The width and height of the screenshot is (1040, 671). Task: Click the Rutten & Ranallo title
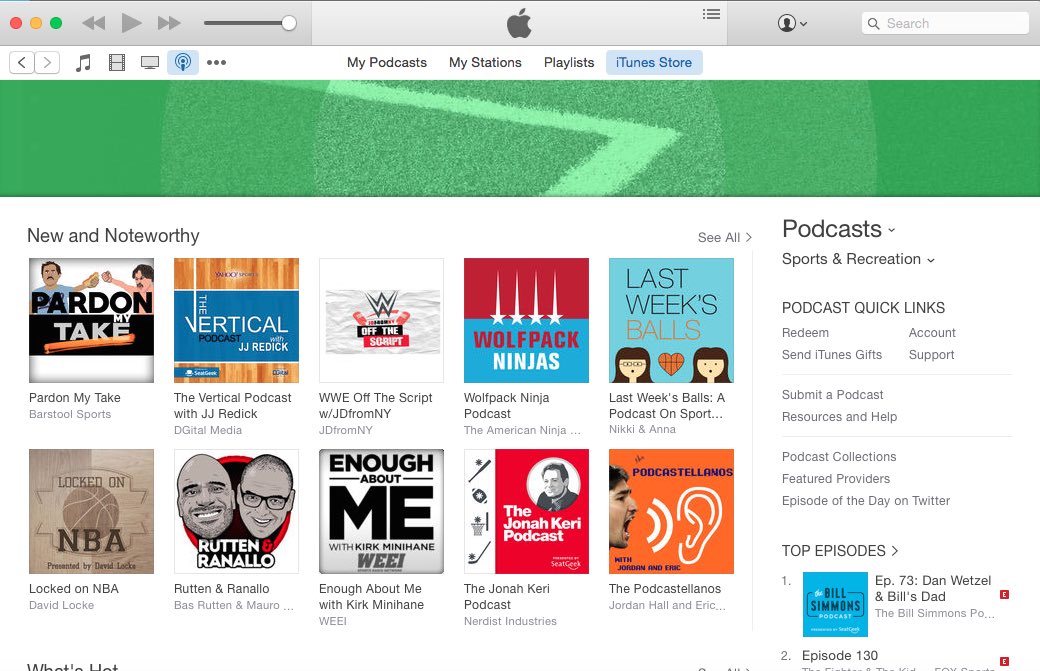222,589
